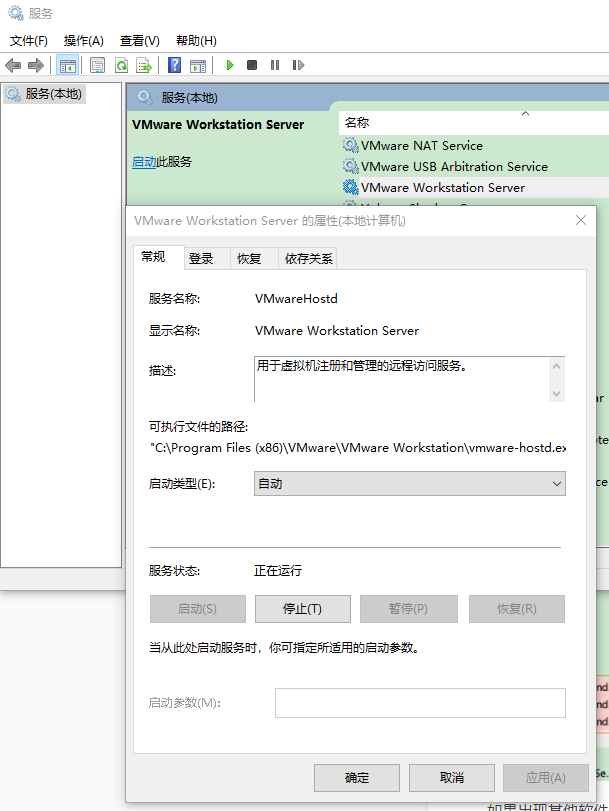Select the 服务(本地) tree node
This screenshot has width=609, height=811.
[x=44, y=94]
